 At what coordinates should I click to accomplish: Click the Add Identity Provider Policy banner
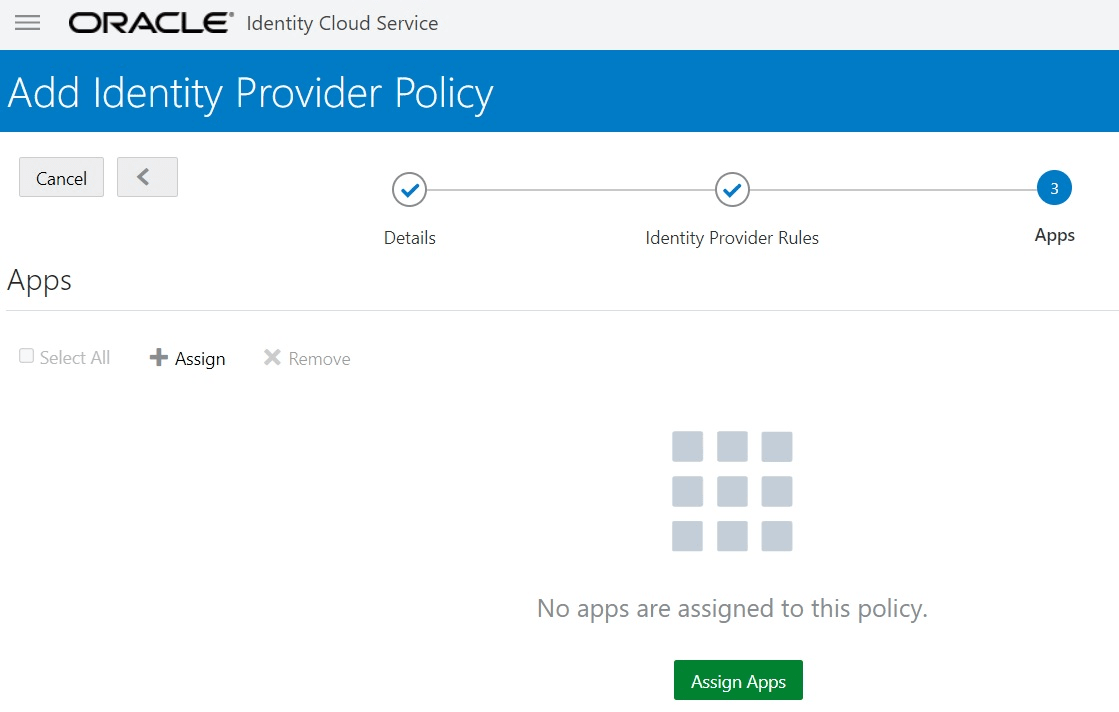click(249, 92)
